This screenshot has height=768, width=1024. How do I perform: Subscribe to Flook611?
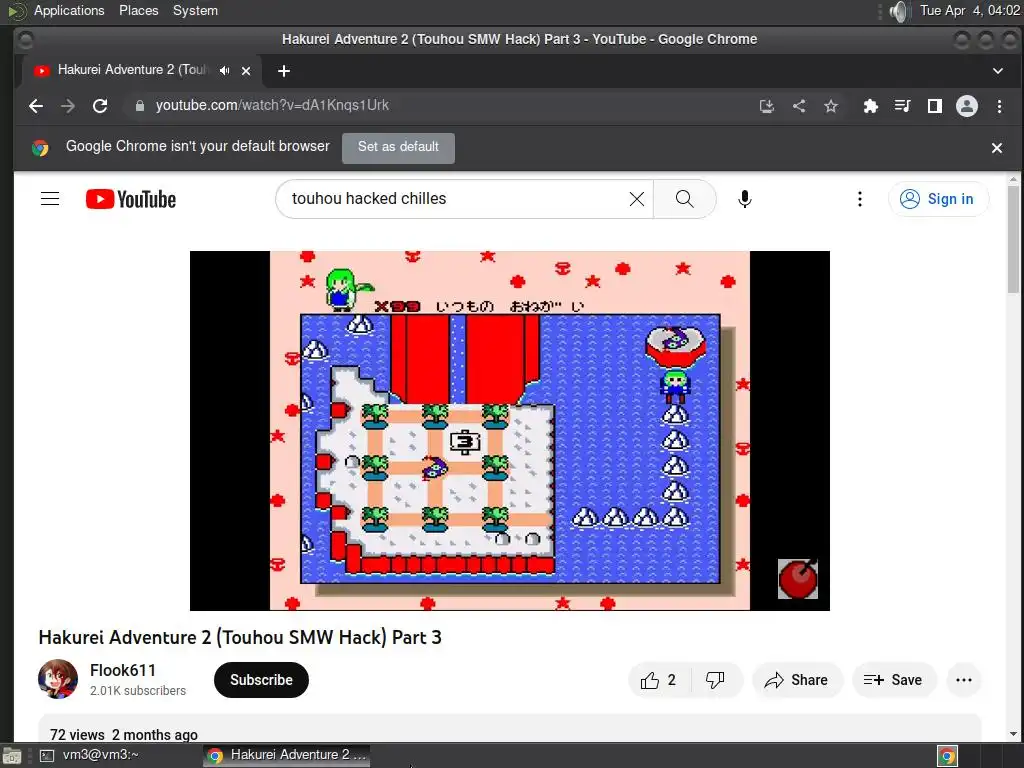pyautogui.click(x=261, y=680)
